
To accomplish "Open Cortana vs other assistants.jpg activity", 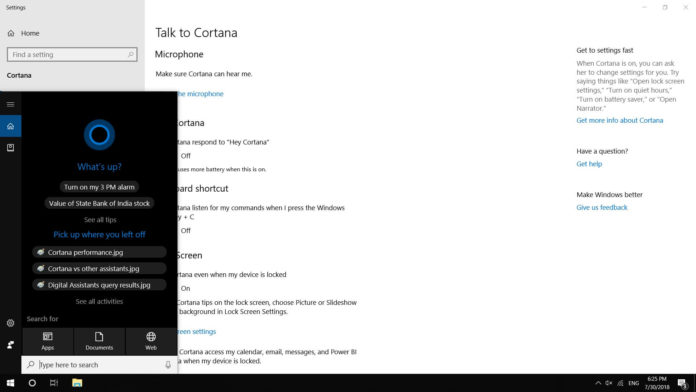I will [99, 269].
